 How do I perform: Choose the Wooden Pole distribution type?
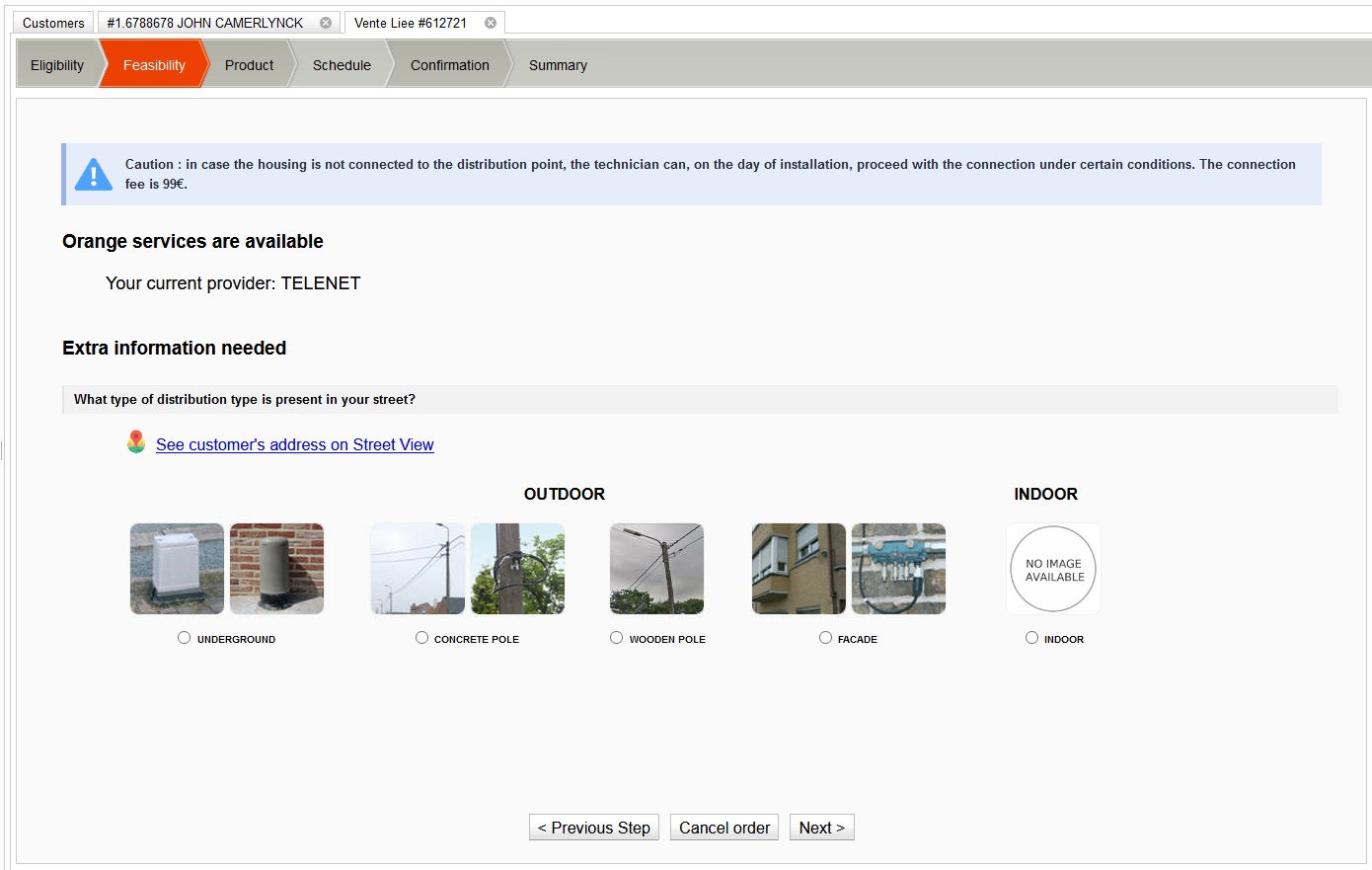(x=616, y=638)
